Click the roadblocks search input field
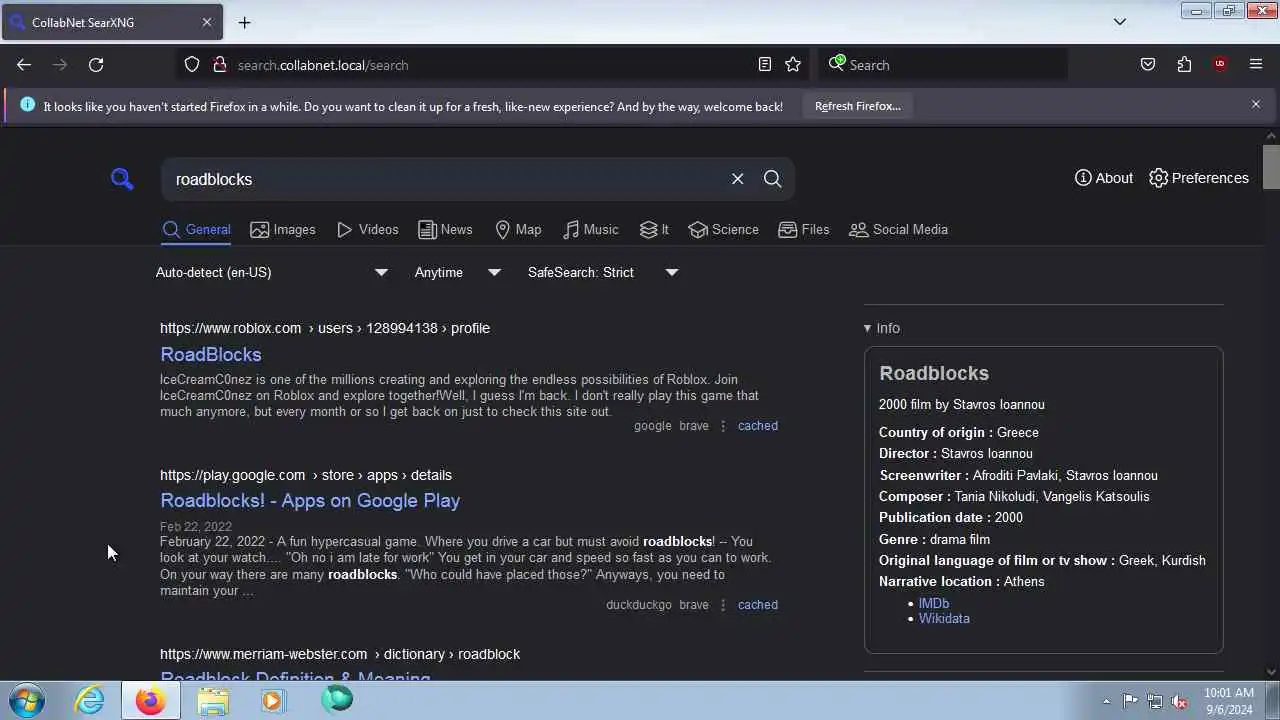The height and width of the screenshot is (720, 1280). [x=445, y=179]
